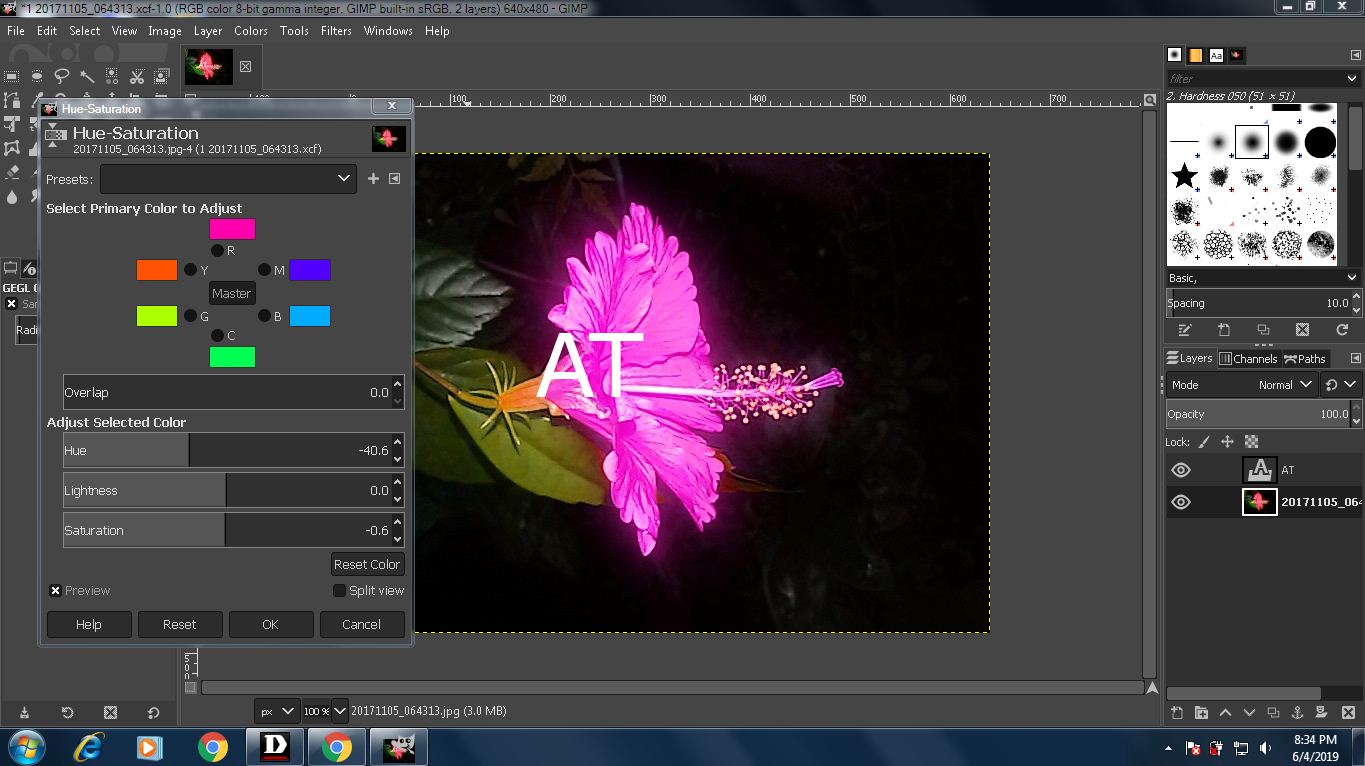
Task: Click the Create new layer icon
Action: coord(1177,713)
